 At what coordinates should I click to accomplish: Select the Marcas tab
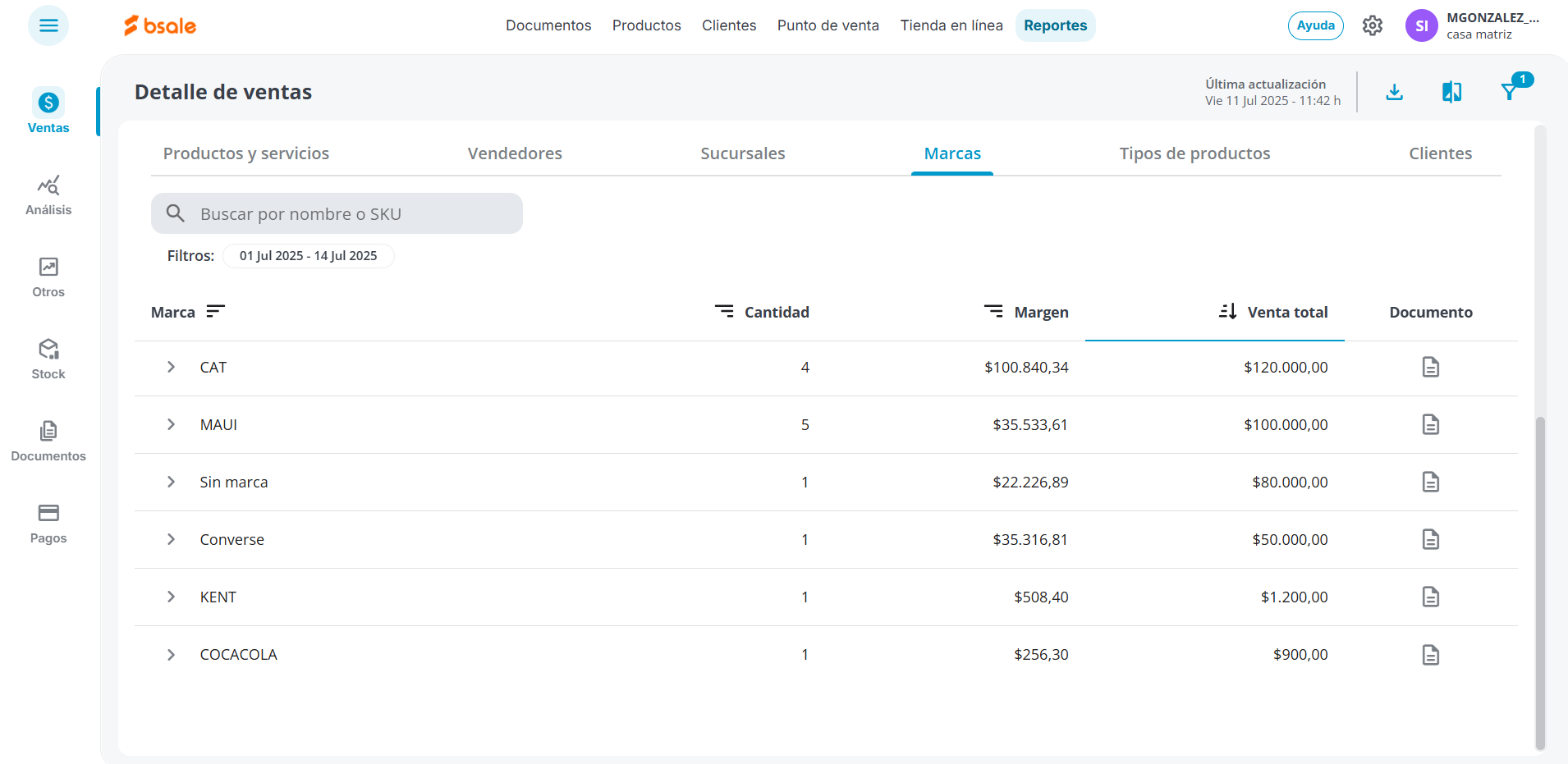(952, 153)
